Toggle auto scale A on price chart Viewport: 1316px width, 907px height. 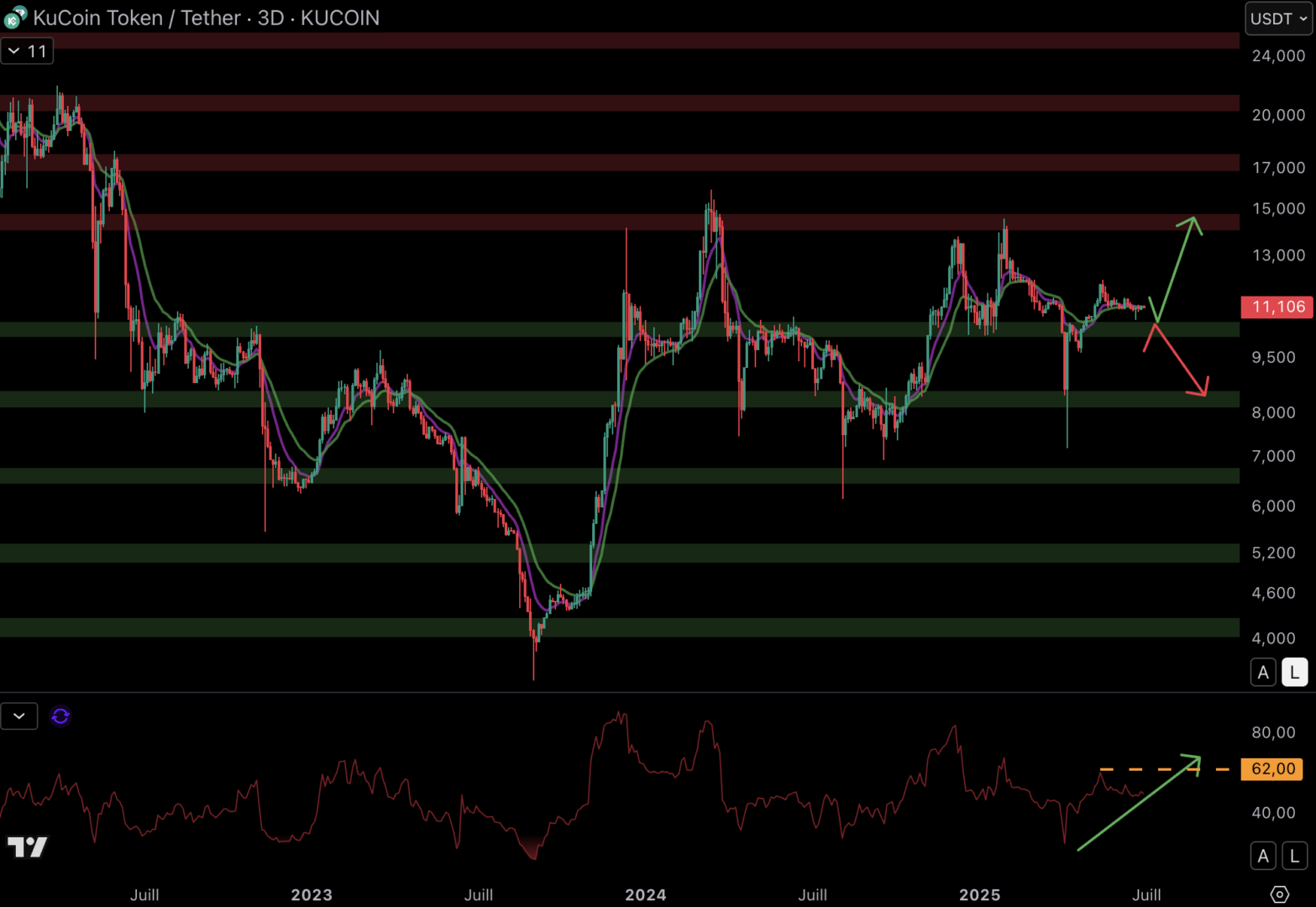(1263, 672)
